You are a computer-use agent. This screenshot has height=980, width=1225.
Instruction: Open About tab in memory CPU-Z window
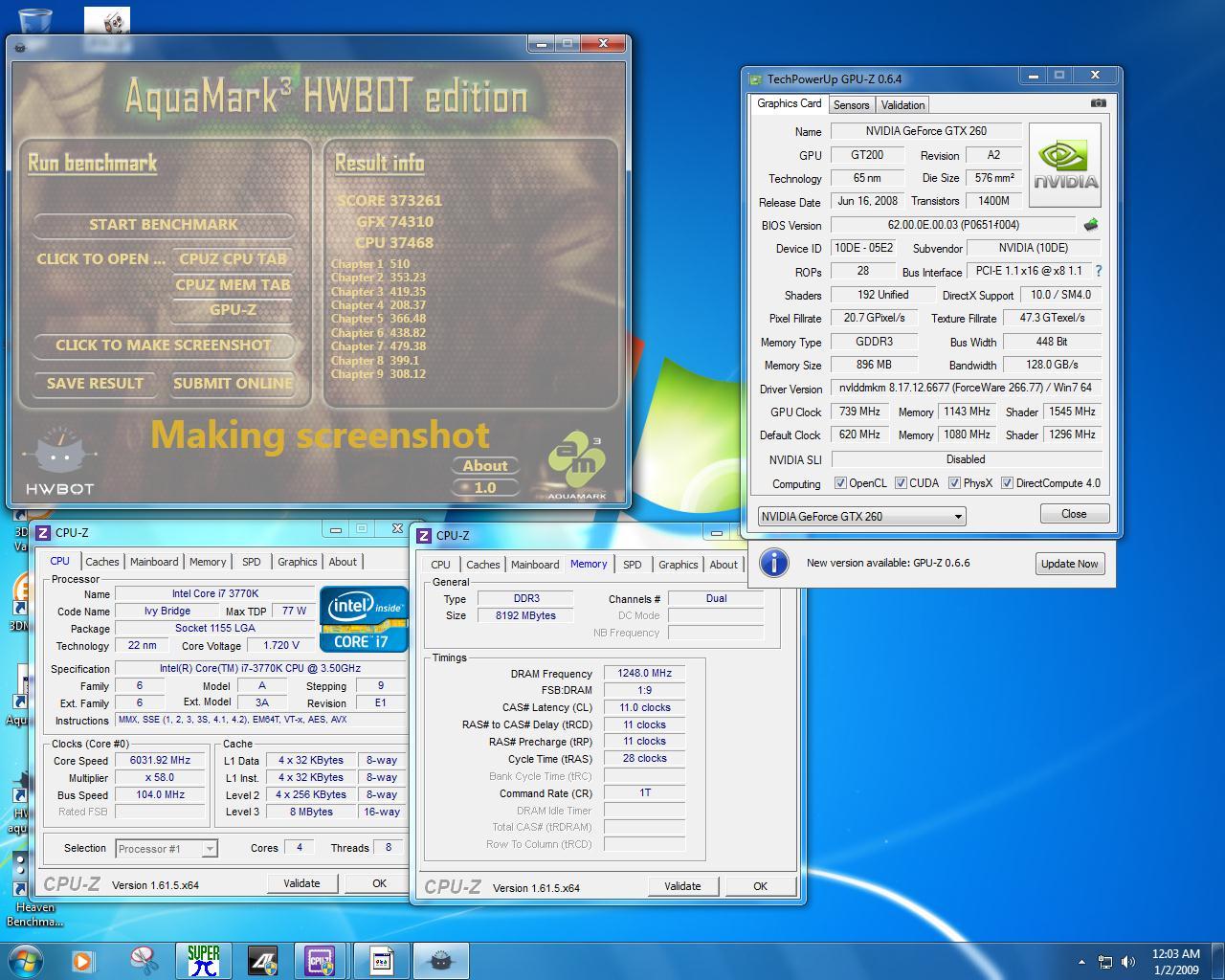click(724, 565)
